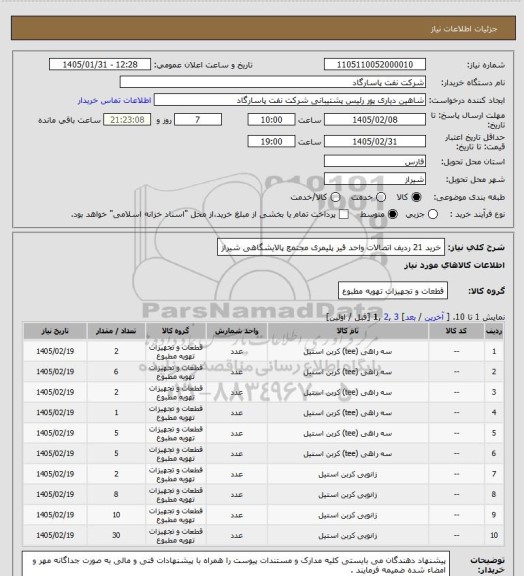Click the شماره نیاز field 1105110052000010

pyautogui.click(x=375, y=65)
